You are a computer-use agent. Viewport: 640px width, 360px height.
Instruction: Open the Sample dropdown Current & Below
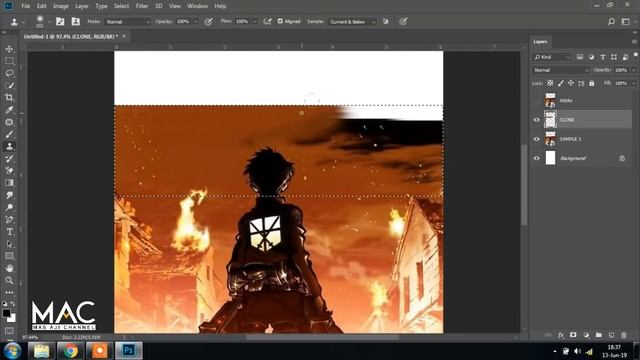351,22
